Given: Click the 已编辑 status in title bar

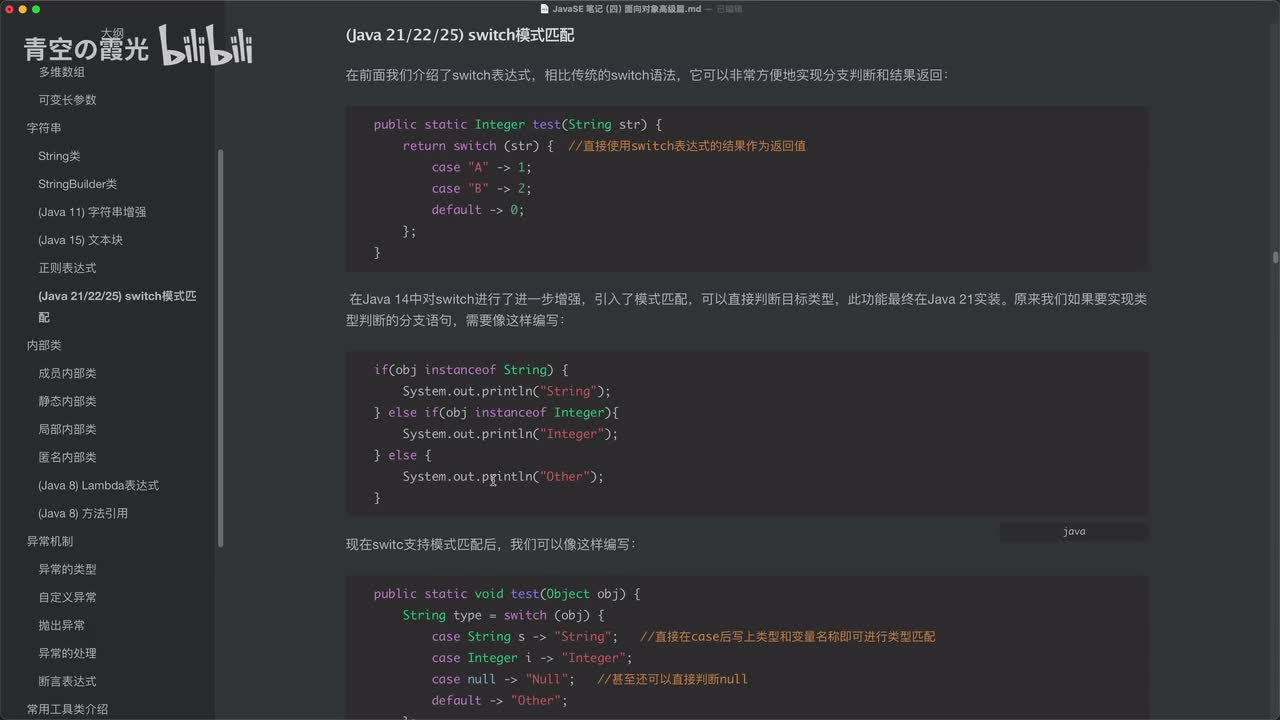Looking at the screenshot, I should [x=729, y=9].
